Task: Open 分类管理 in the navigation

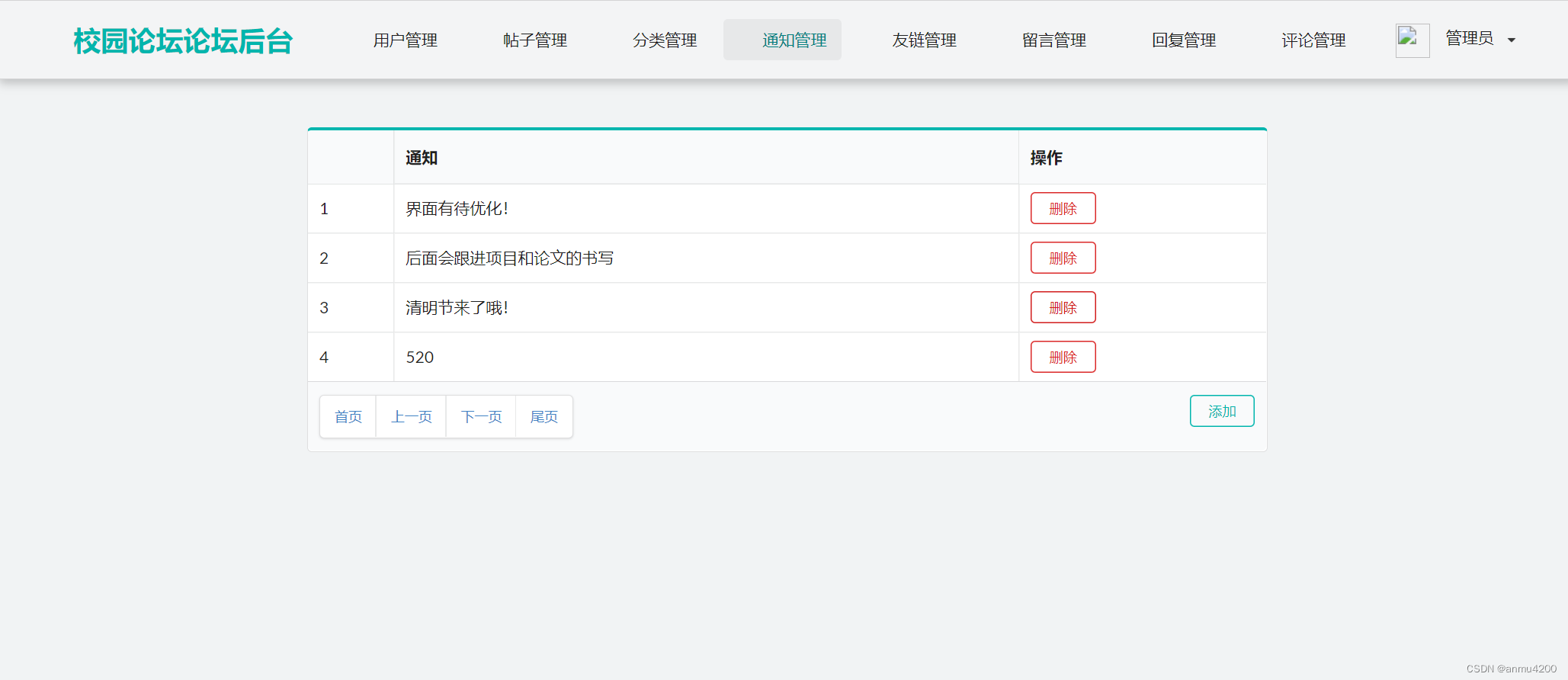Action: (x=665, y=40)
